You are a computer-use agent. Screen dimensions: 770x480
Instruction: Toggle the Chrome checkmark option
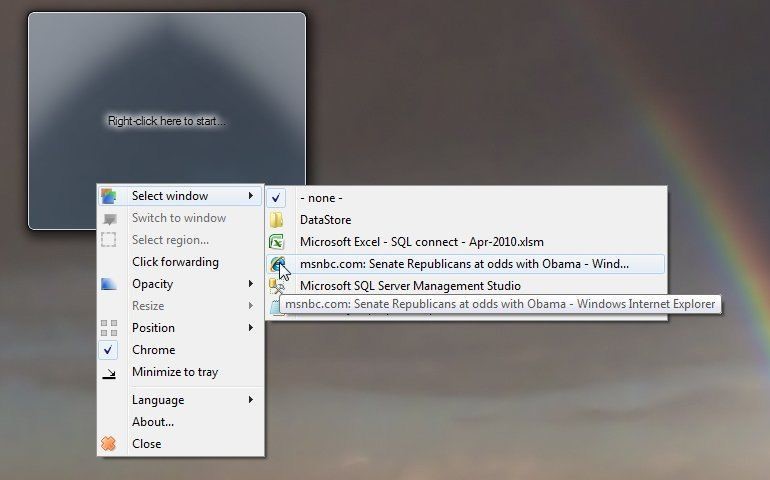(x=153, y=350)
